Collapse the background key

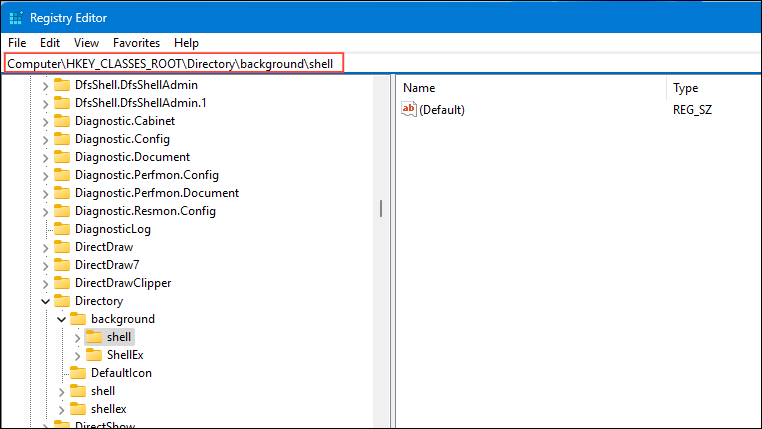61,320
